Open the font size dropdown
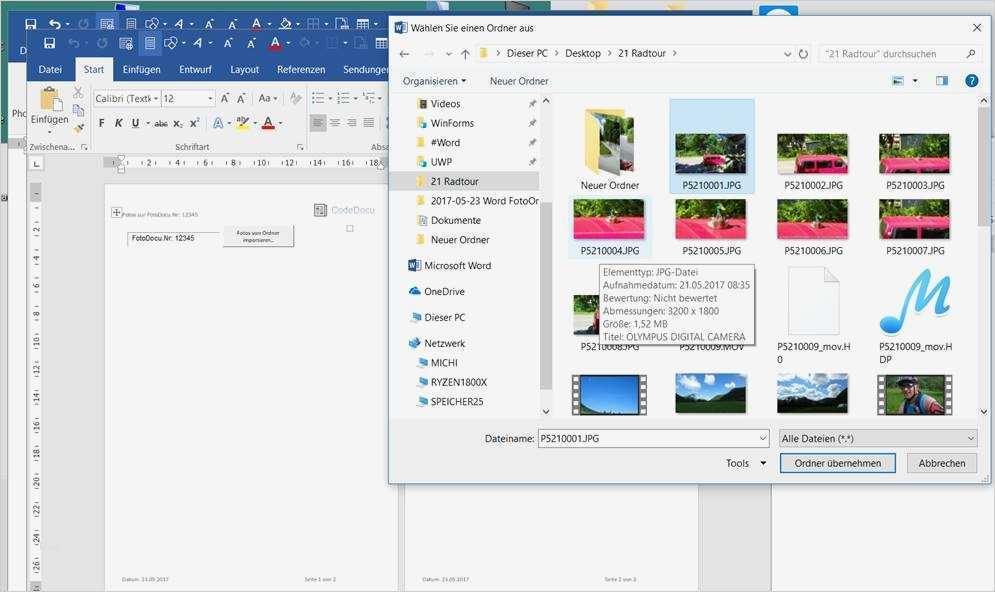This screenshot has width=995, height=592. click(210, 98)
